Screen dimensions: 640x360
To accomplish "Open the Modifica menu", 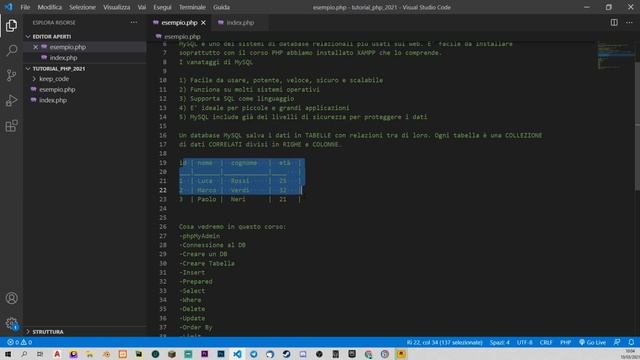I will click(50, 7).
